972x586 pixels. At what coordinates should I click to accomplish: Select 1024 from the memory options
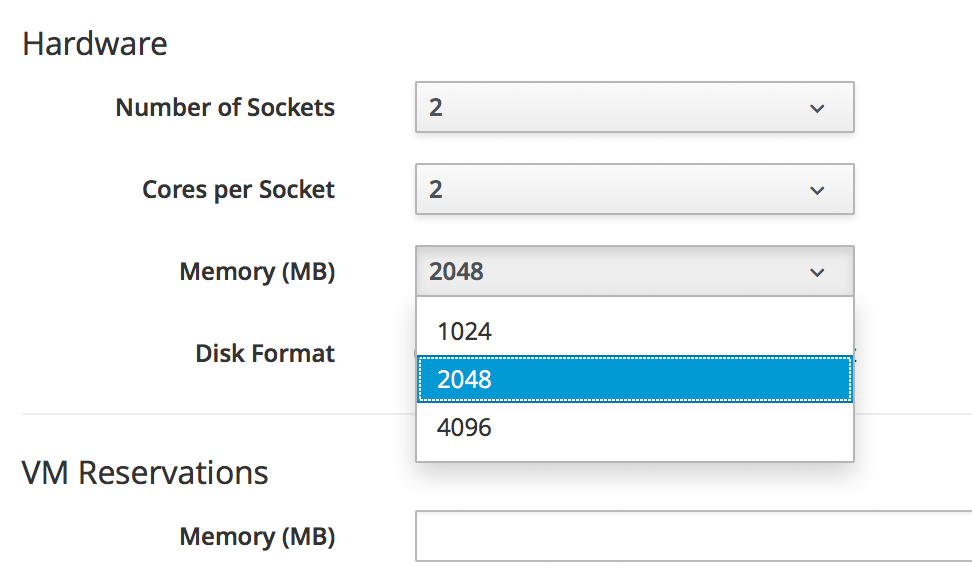634,331
